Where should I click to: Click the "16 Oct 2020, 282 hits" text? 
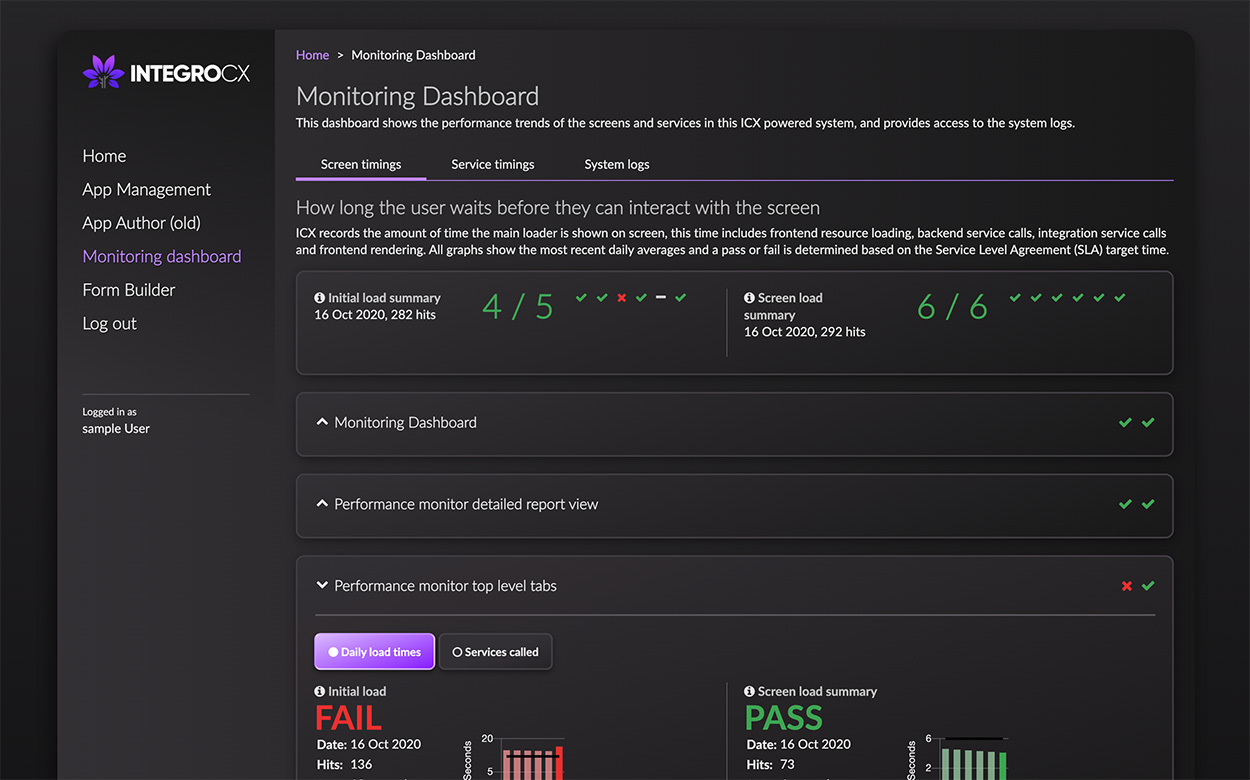pos(375,315)
